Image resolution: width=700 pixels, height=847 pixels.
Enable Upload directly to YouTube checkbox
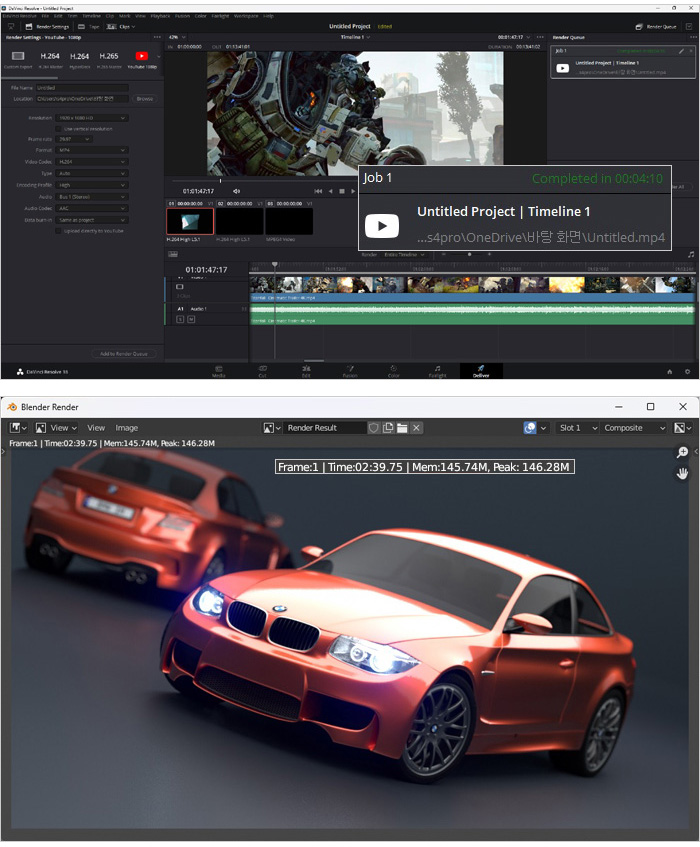click(58, 231)
